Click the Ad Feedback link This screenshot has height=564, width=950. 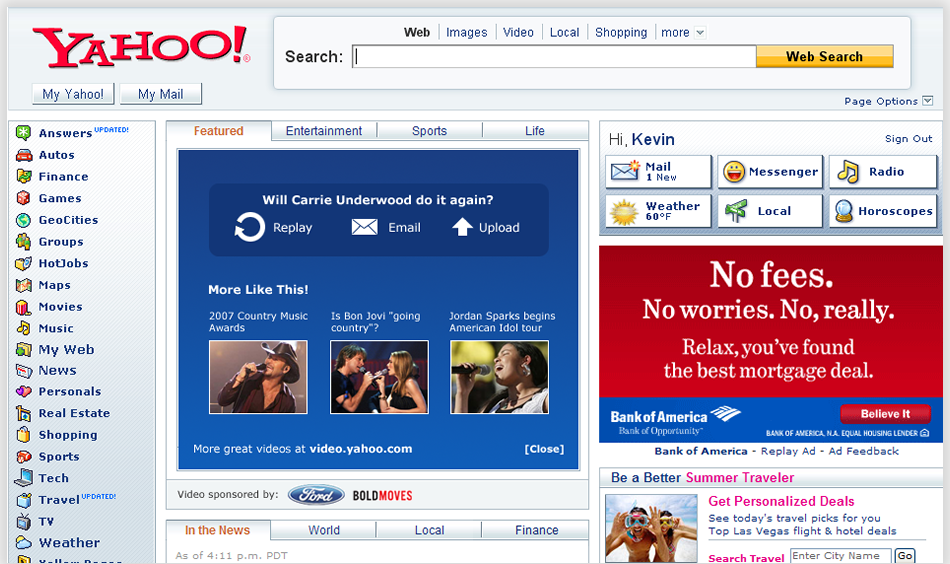pos(863,451)
